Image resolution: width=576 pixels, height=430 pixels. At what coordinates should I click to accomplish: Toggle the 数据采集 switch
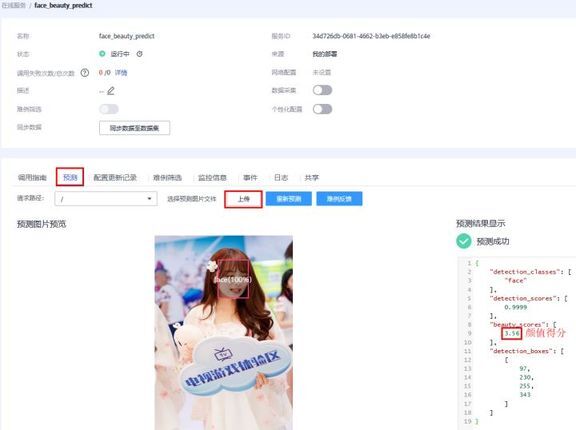[322, 90]
